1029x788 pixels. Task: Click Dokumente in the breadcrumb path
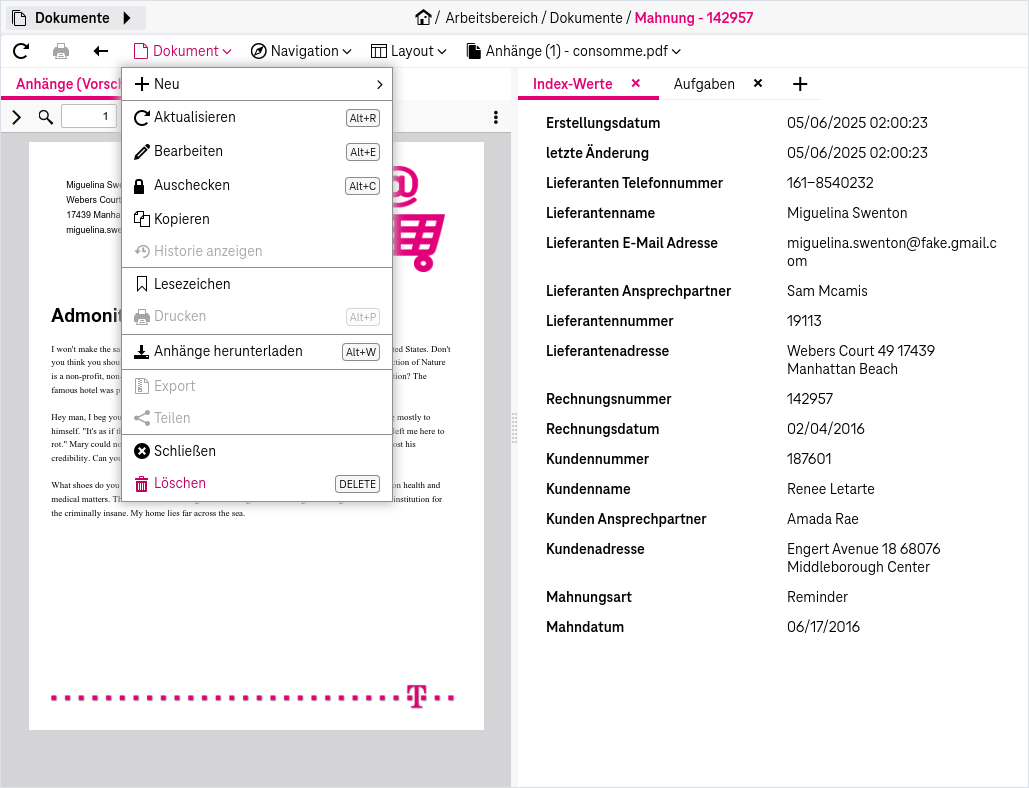586,18
